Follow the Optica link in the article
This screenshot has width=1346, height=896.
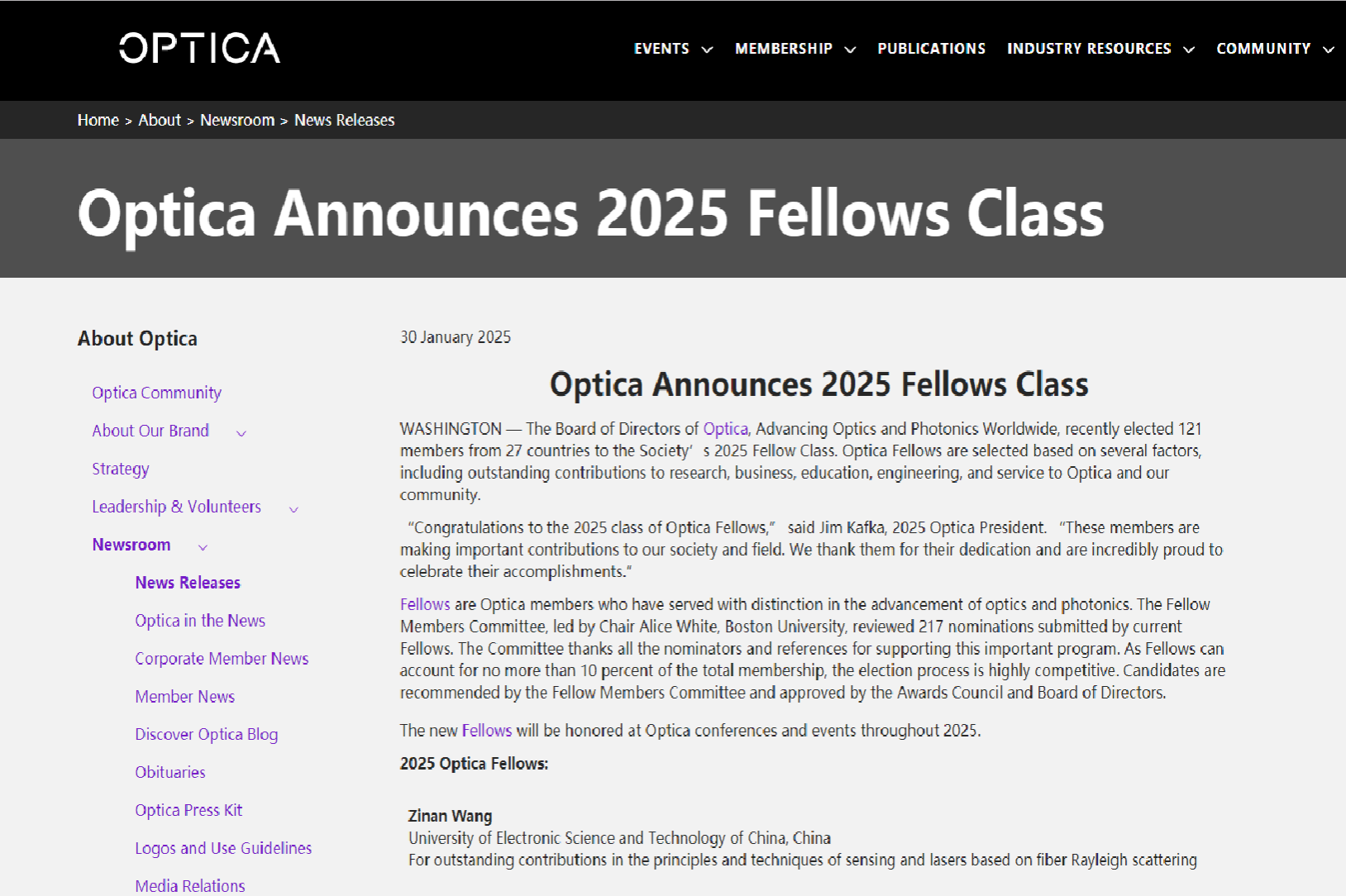click(x=725, y=429)
